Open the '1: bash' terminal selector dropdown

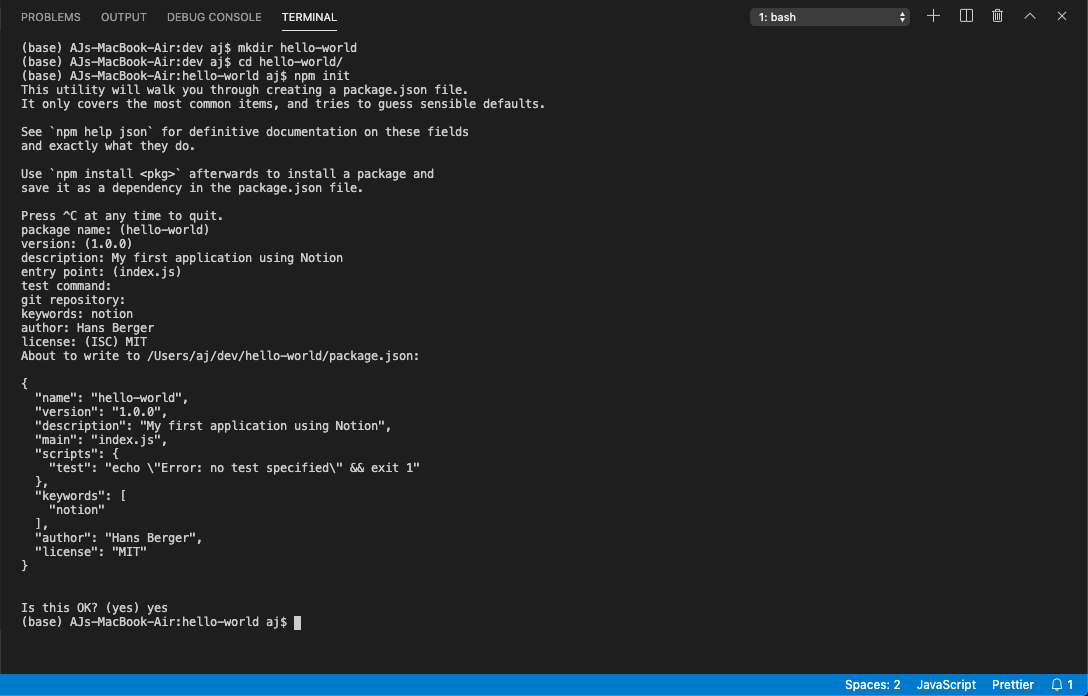[830, 17]
